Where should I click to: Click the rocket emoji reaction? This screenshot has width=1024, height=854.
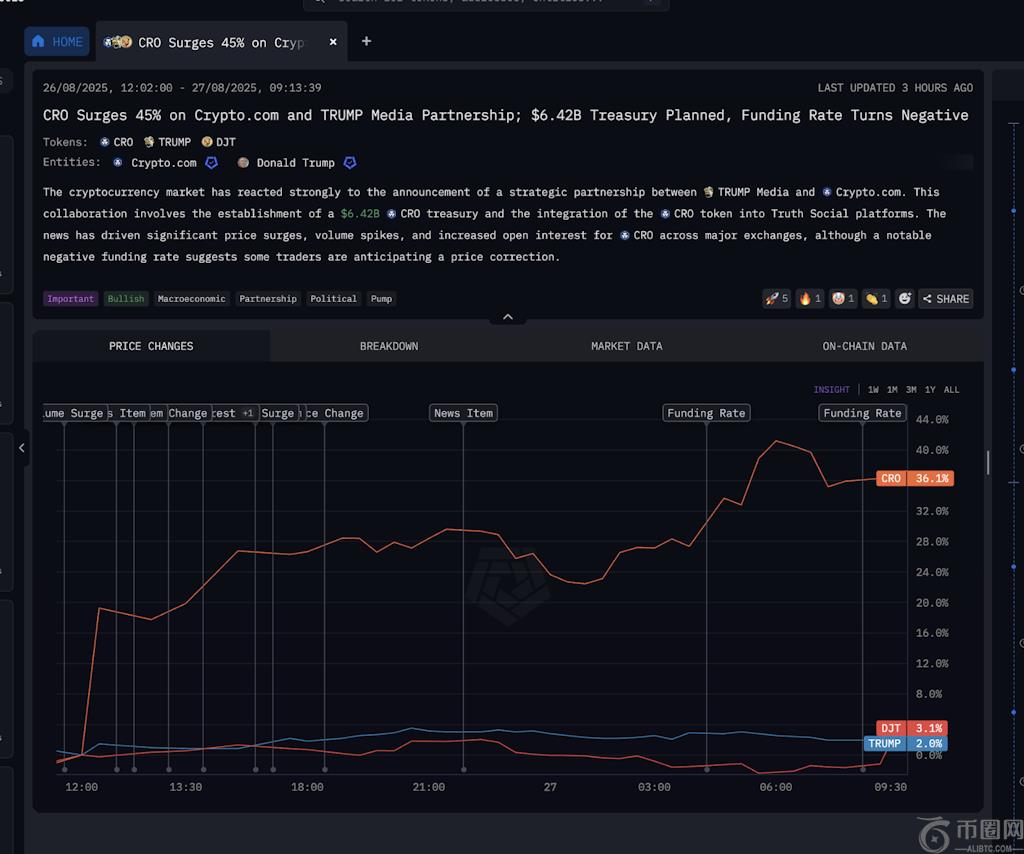776,298
